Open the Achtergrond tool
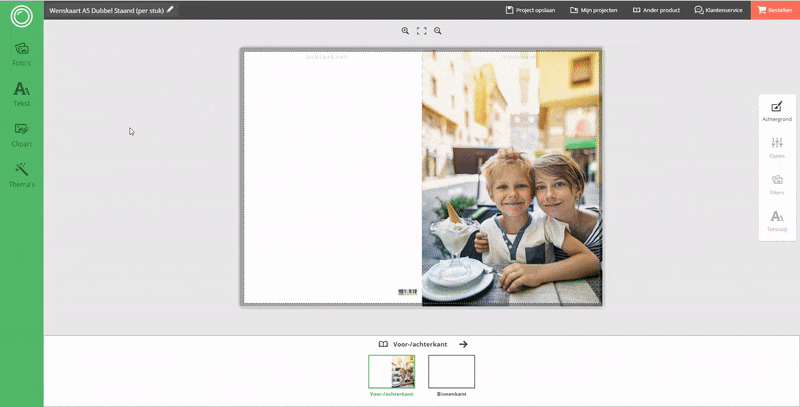 click(776, 111)
